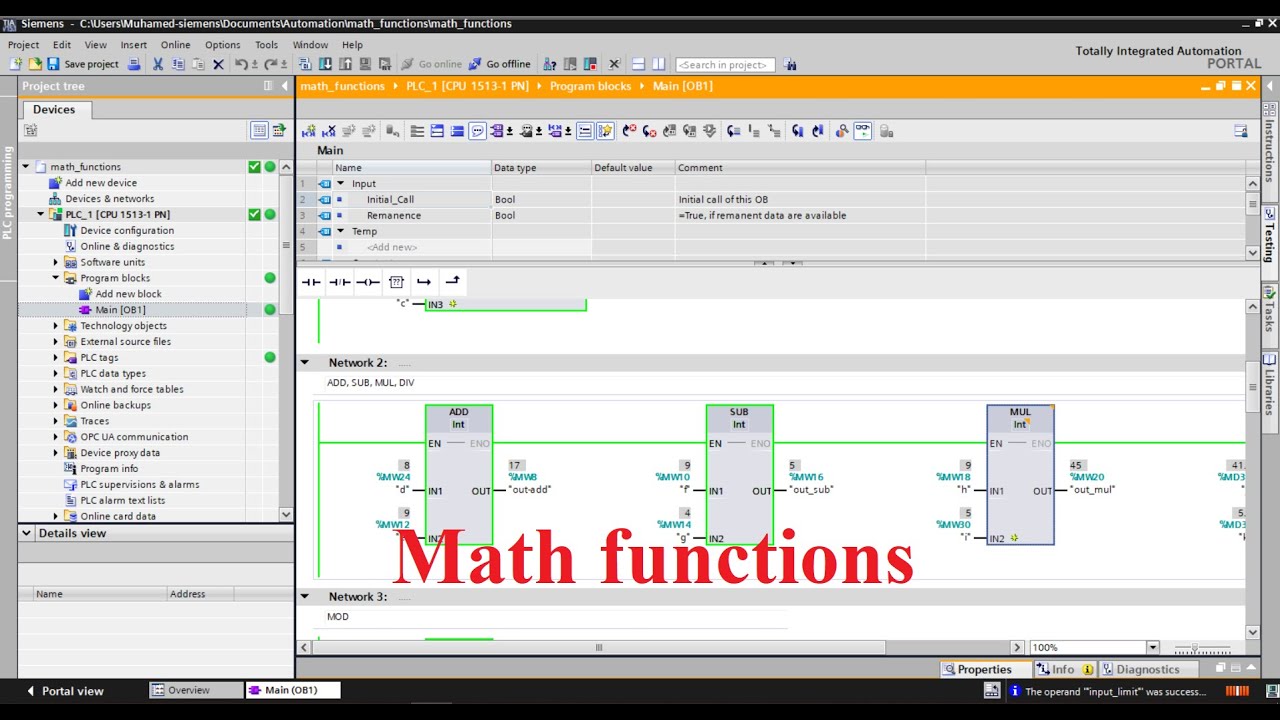Collapse the Program blocks folder
1280x720 pixels.
56,278
